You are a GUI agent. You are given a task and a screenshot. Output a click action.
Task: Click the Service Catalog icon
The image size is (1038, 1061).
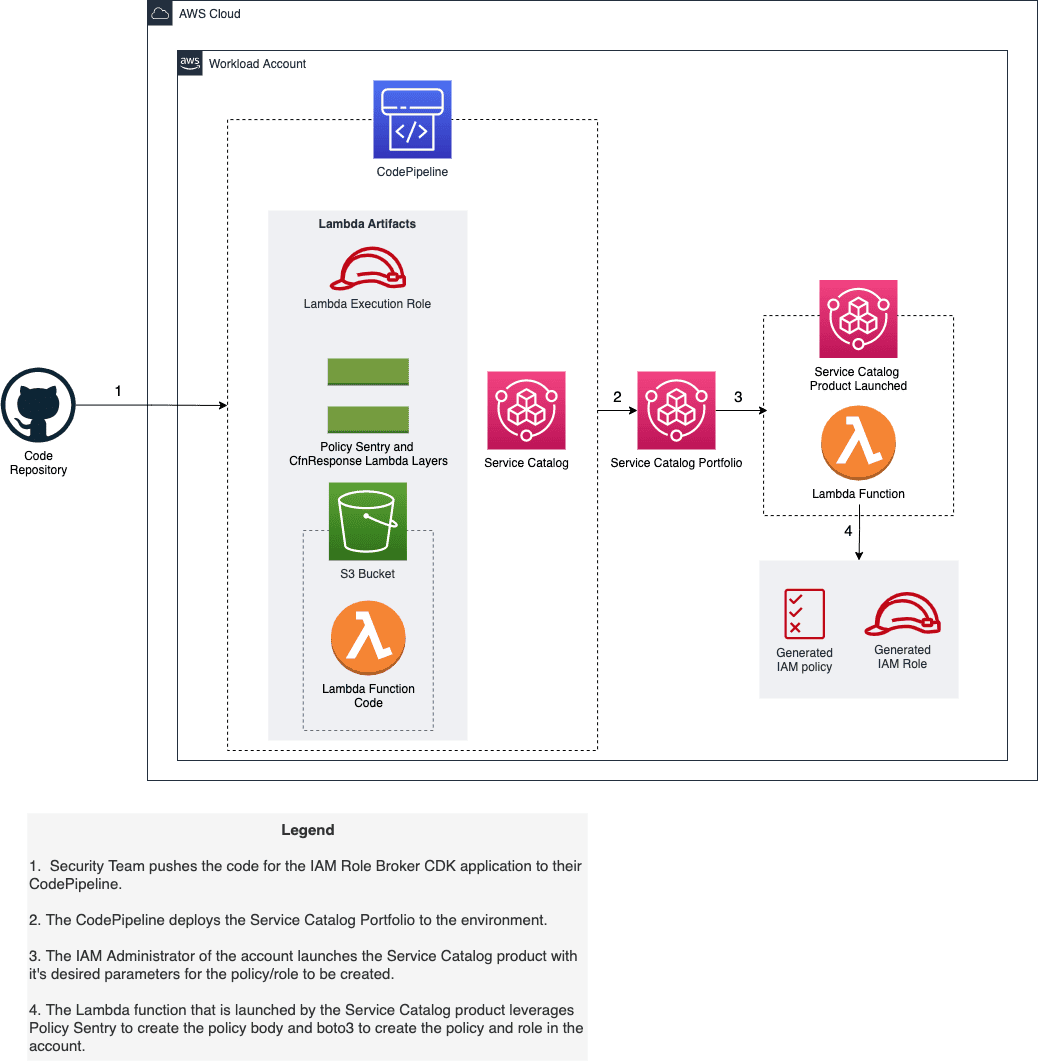(526, 410)
